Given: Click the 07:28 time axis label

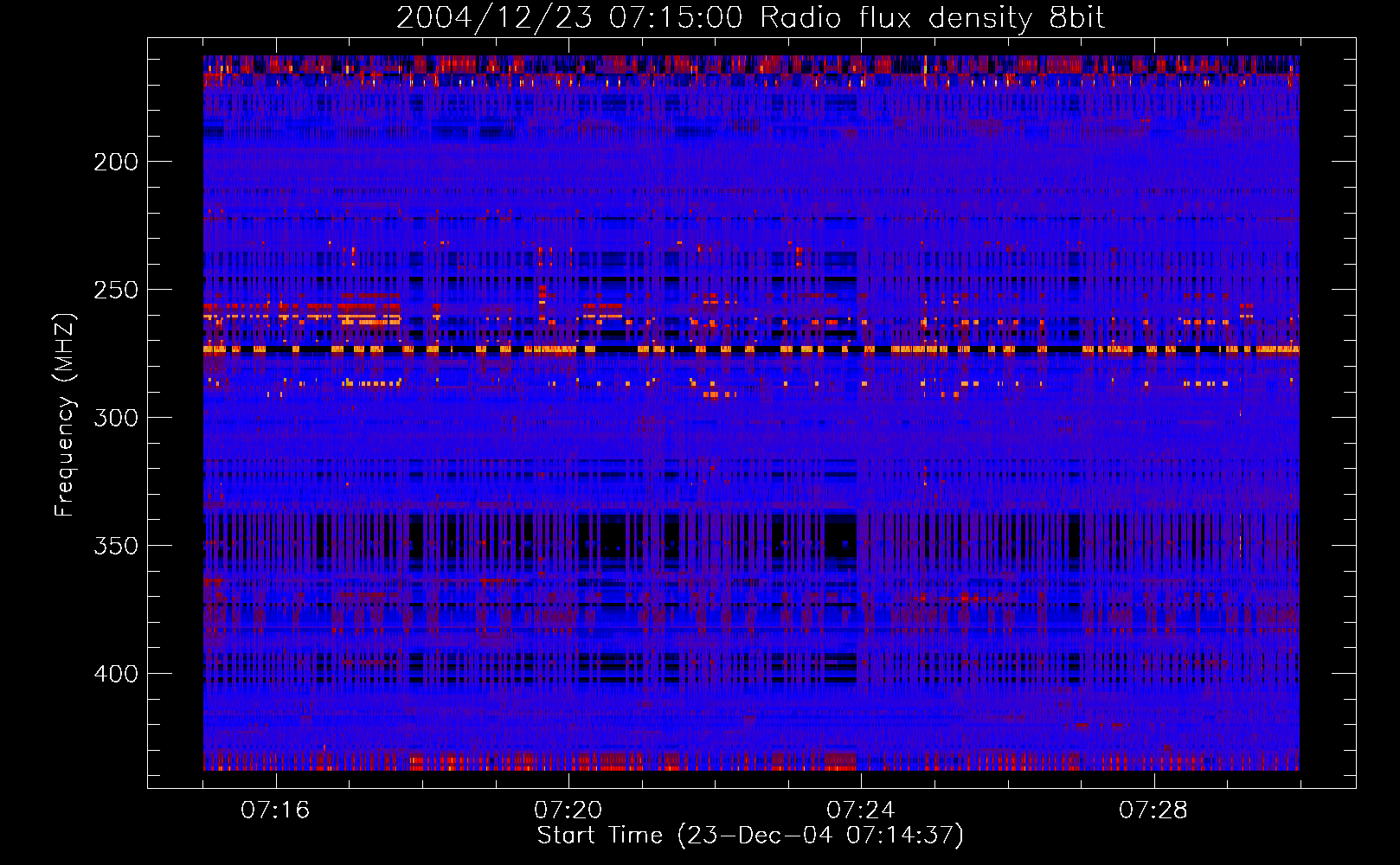Looking at the screenshot, I should point(1153,811).
